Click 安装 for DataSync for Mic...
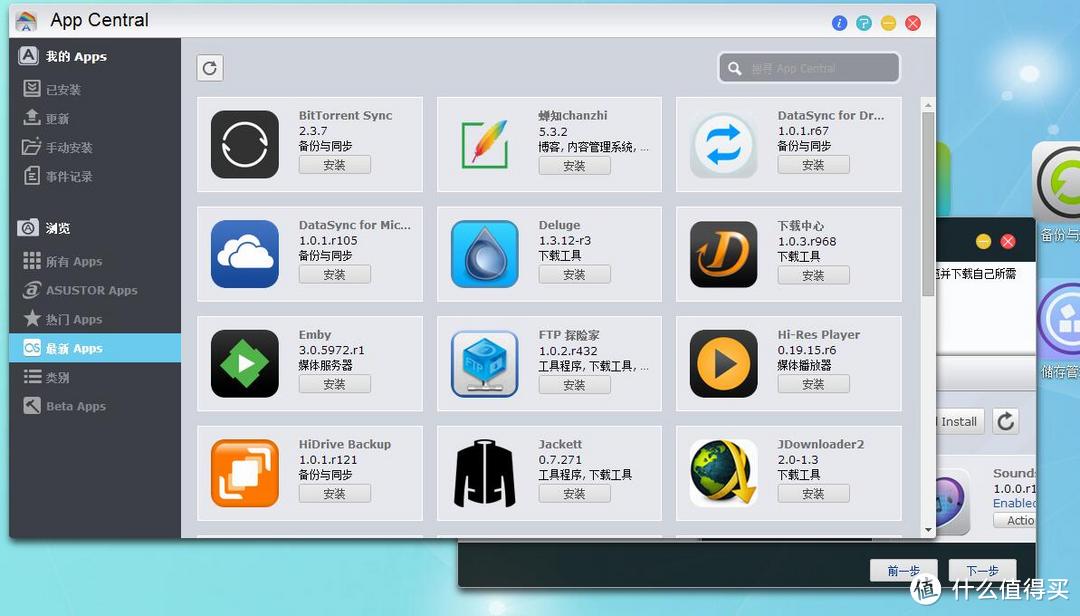The width and height of the screenshot is (1080, 616). pyautogui.click(x=335, y=274)
